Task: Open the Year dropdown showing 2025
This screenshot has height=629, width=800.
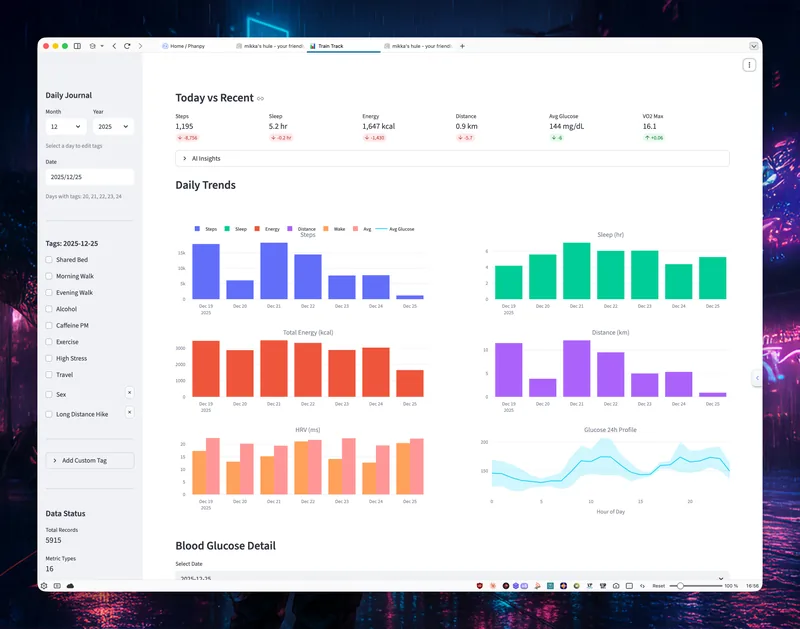Action: [x=113, y=127]
